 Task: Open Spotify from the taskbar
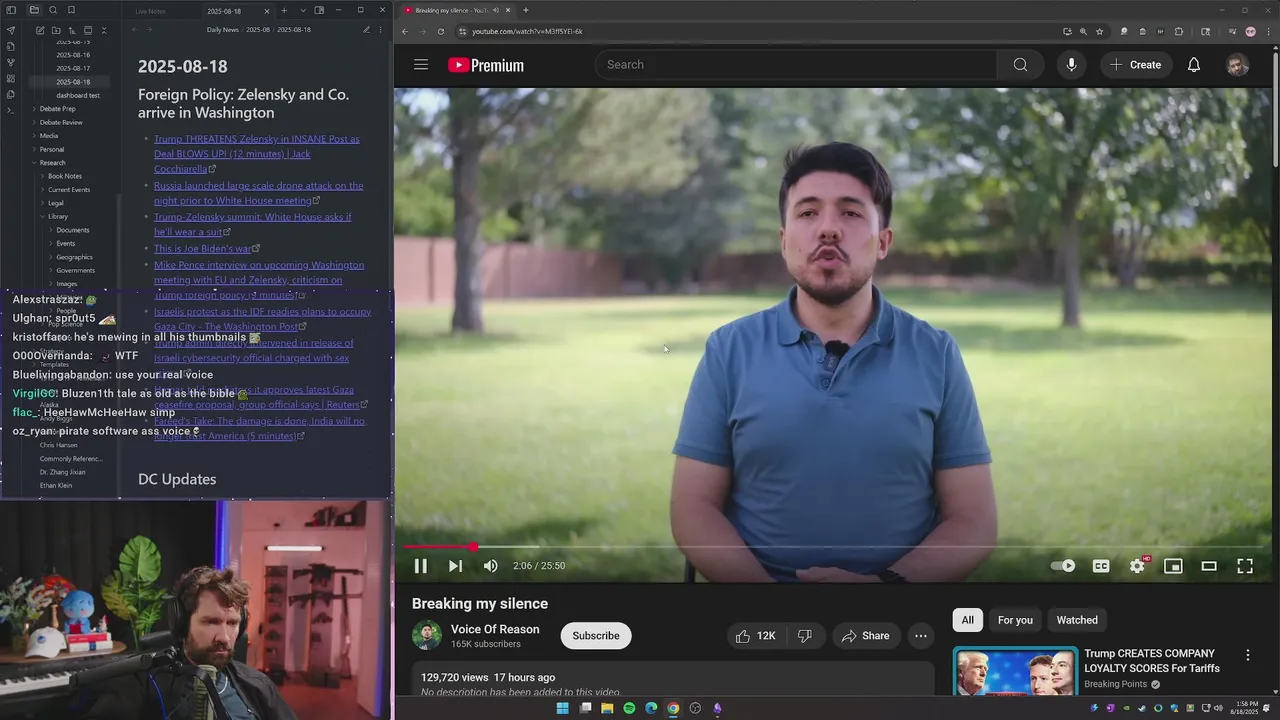click(x=629, y=708)
